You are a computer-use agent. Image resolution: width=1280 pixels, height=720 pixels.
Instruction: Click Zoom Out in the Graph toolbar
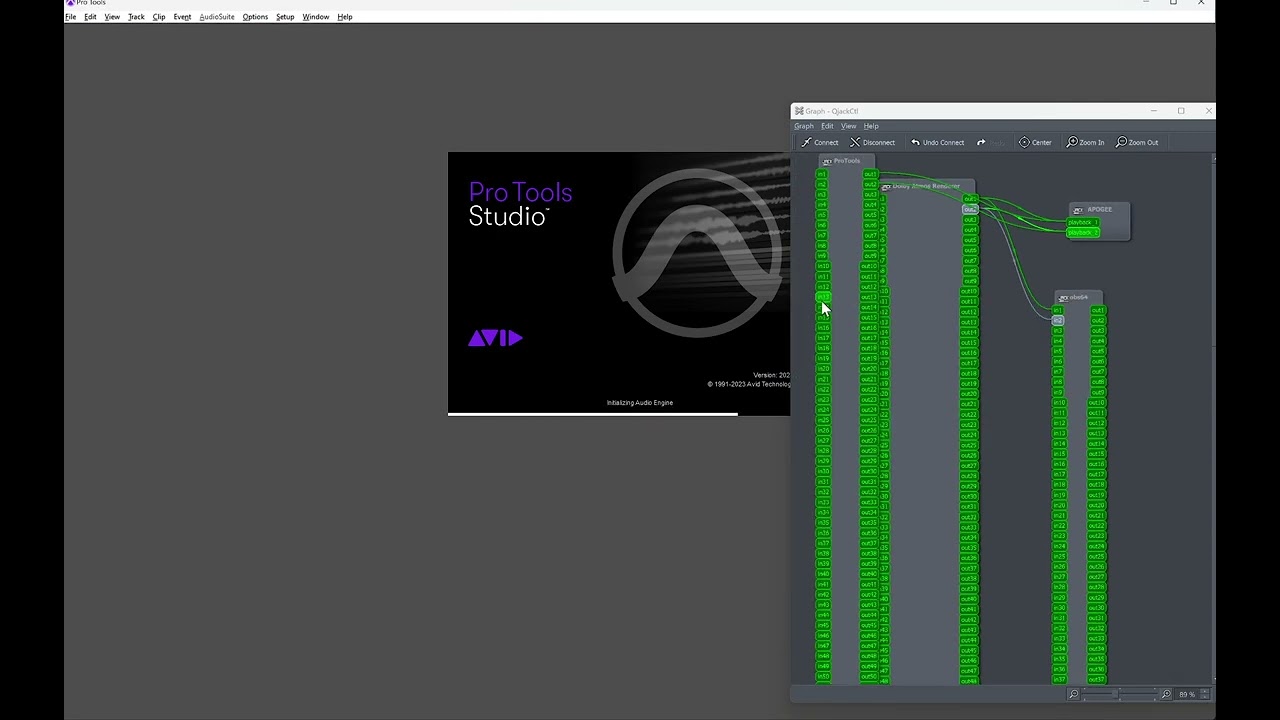coord(1136,142)
